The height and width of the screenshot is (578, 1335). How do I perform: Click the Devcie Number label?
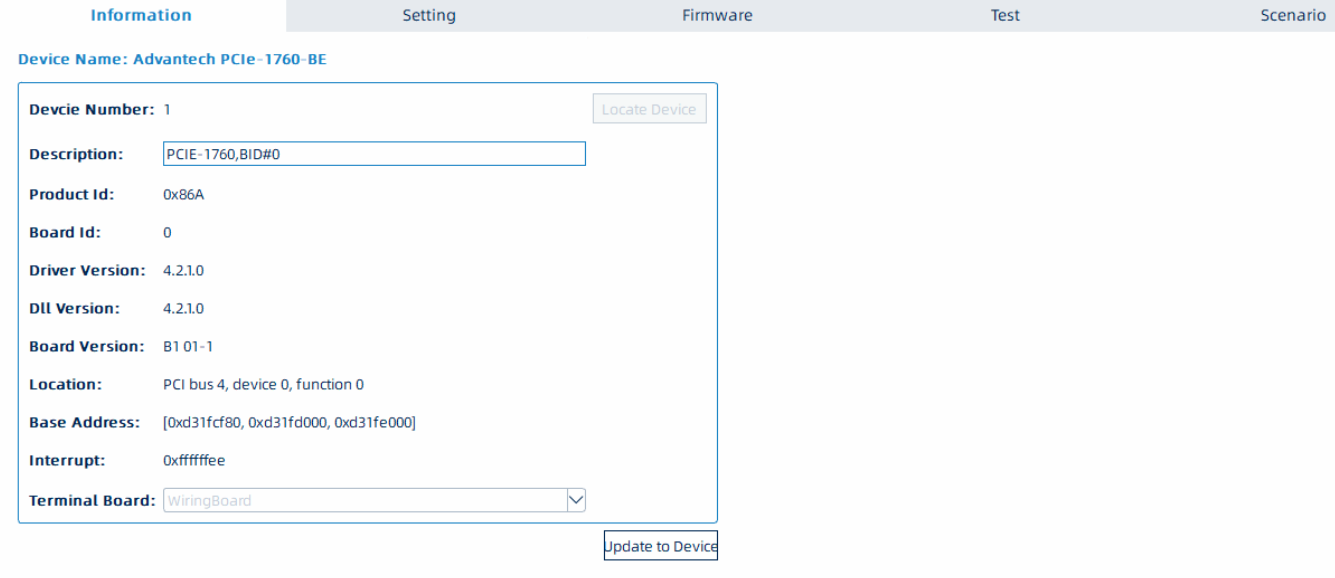point(91,109)
